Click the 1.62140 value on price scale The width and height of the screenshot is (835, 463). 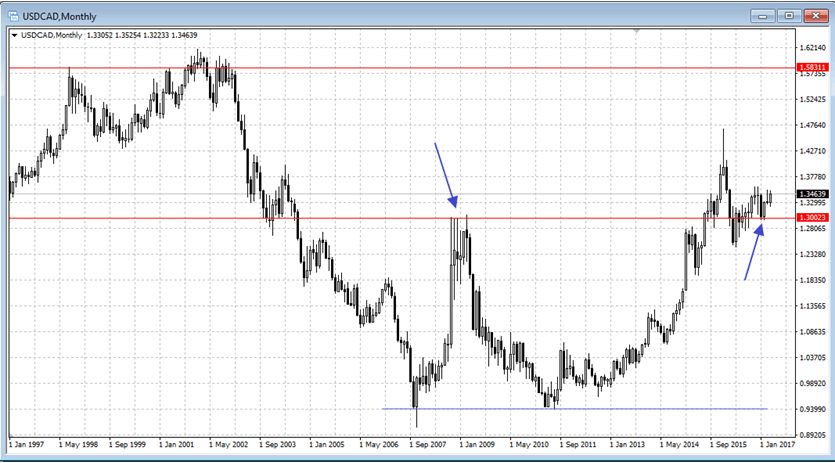810,47
